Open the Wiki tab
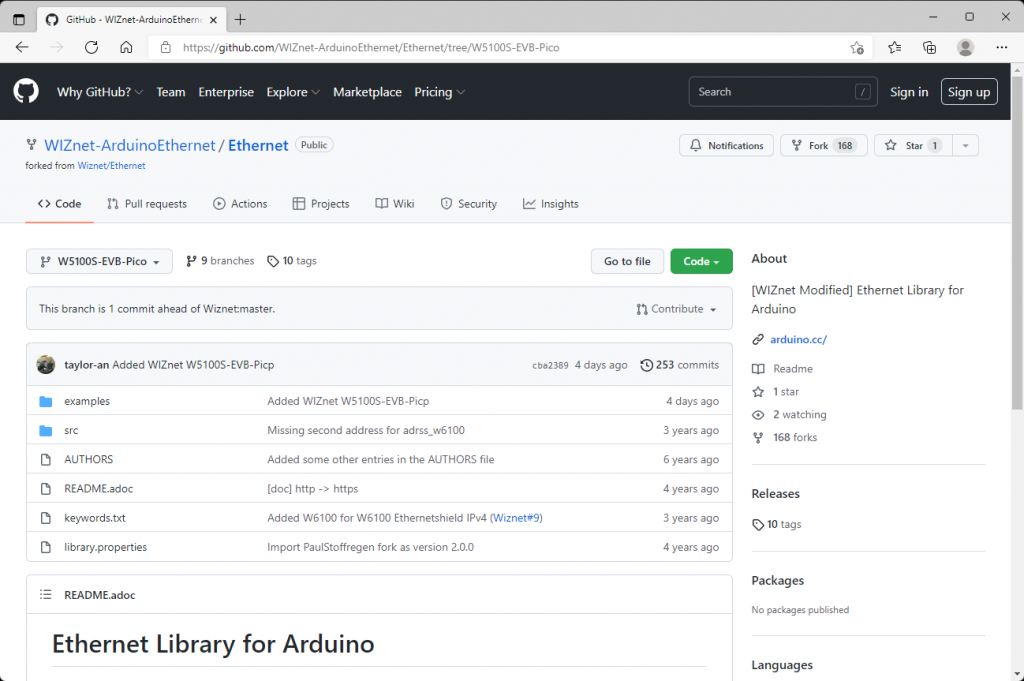The image size is (1024, 681). click(395, 204)
